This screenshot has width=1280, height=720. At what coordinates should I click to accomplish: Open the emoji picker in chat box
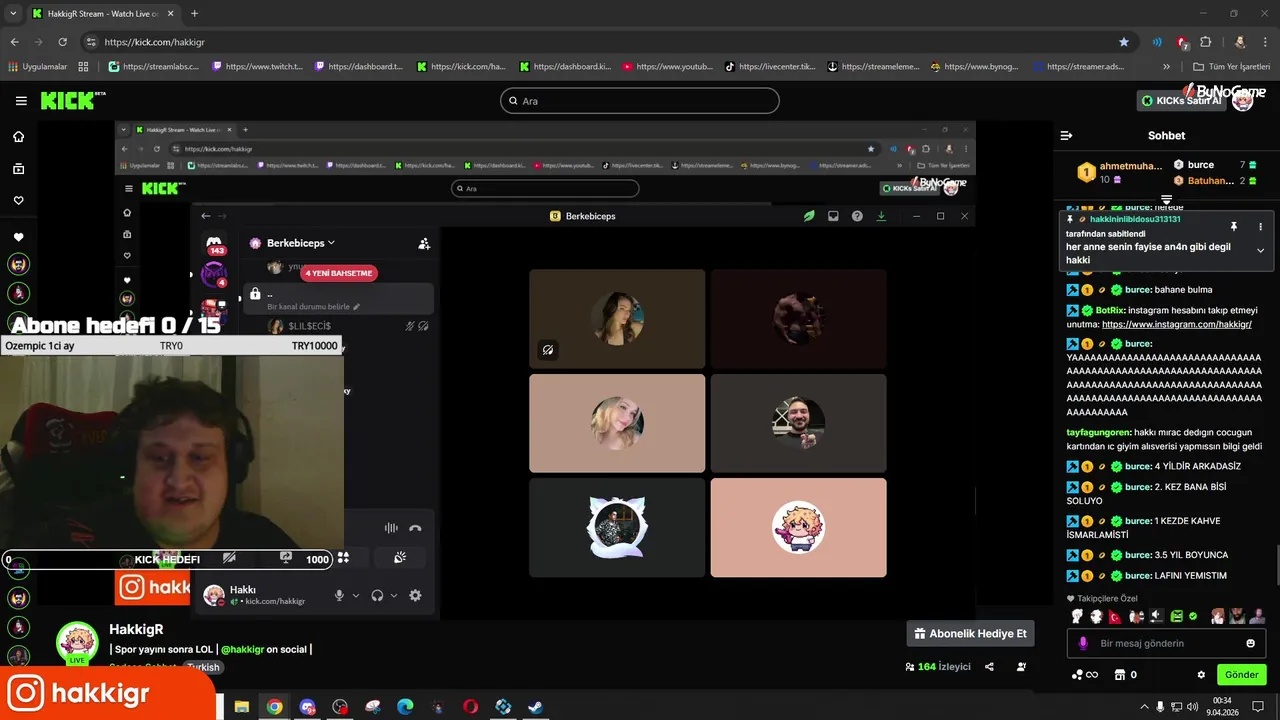tap(1250, 643)
